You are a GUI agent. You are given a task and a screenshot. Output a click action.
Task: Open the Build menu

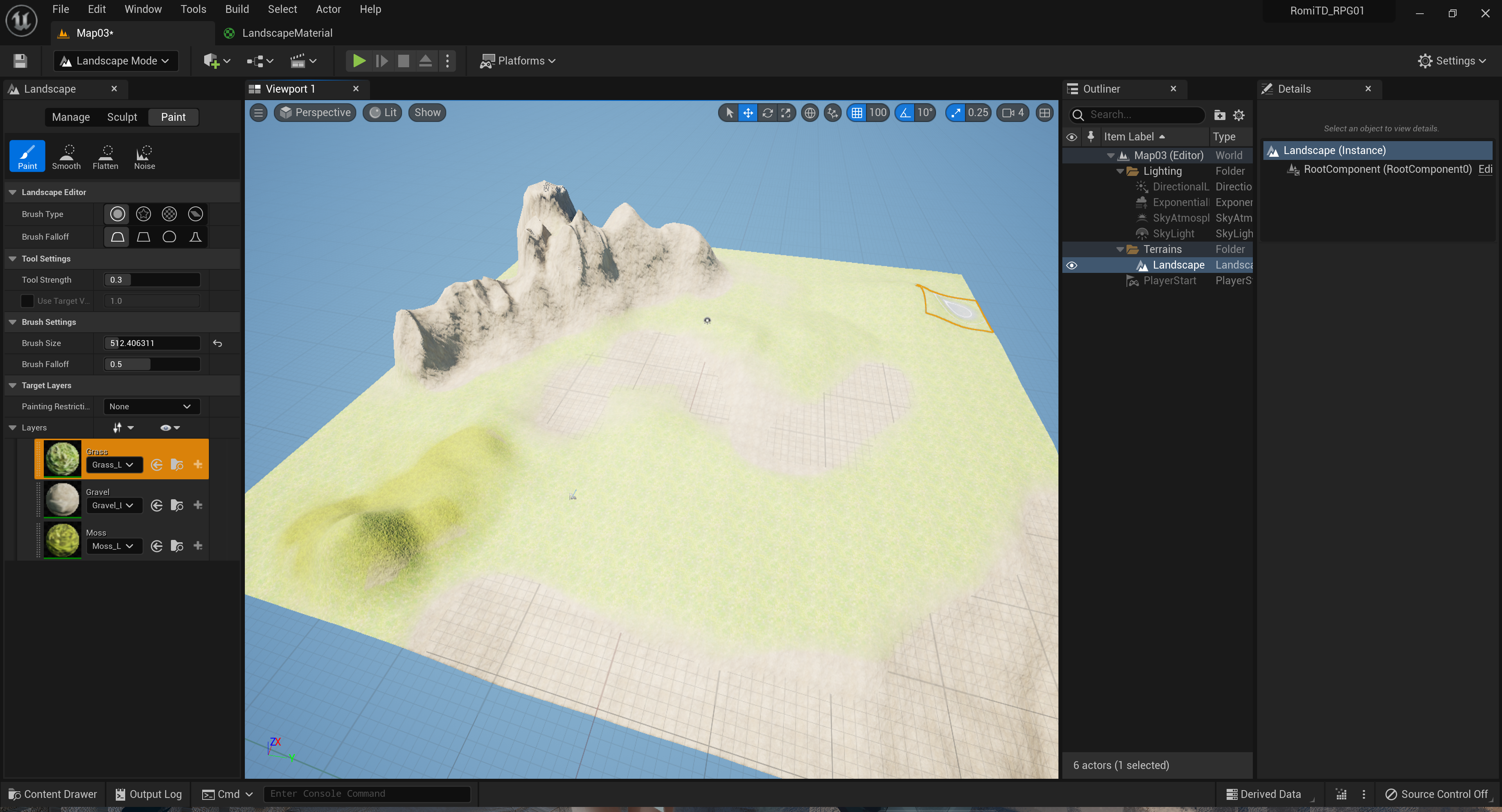tap(237, 9)
